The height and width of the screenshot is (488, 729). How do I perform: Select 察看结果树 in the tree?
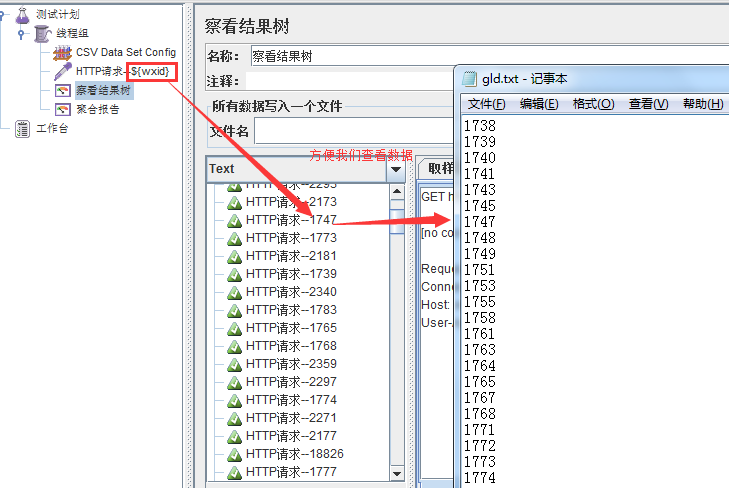click(x=103, y=90)
